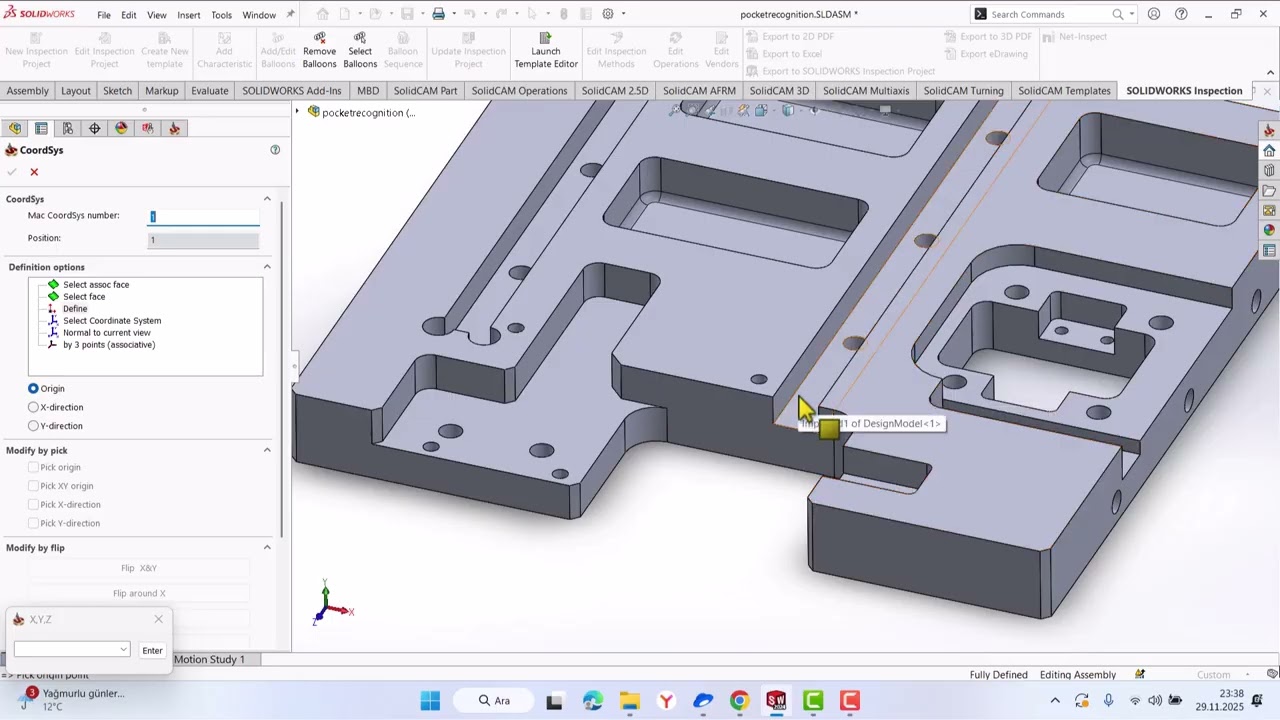Close the X,Y,Z dialog
Viewport: 1280px width, 720px height.
click(158, 619)
